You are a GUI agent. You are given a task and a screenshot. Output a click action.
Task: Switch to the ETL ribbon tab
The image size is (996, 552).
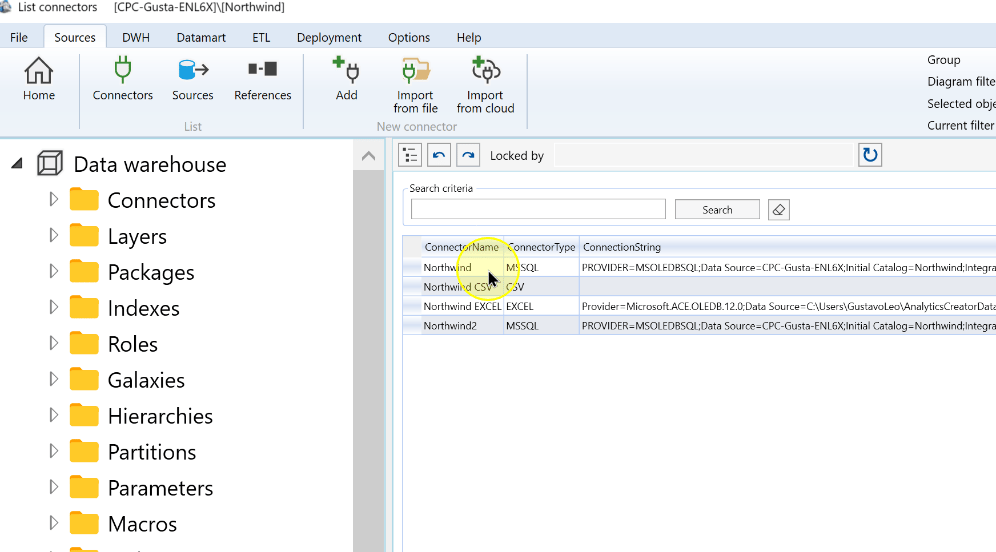tap(261, 37)
